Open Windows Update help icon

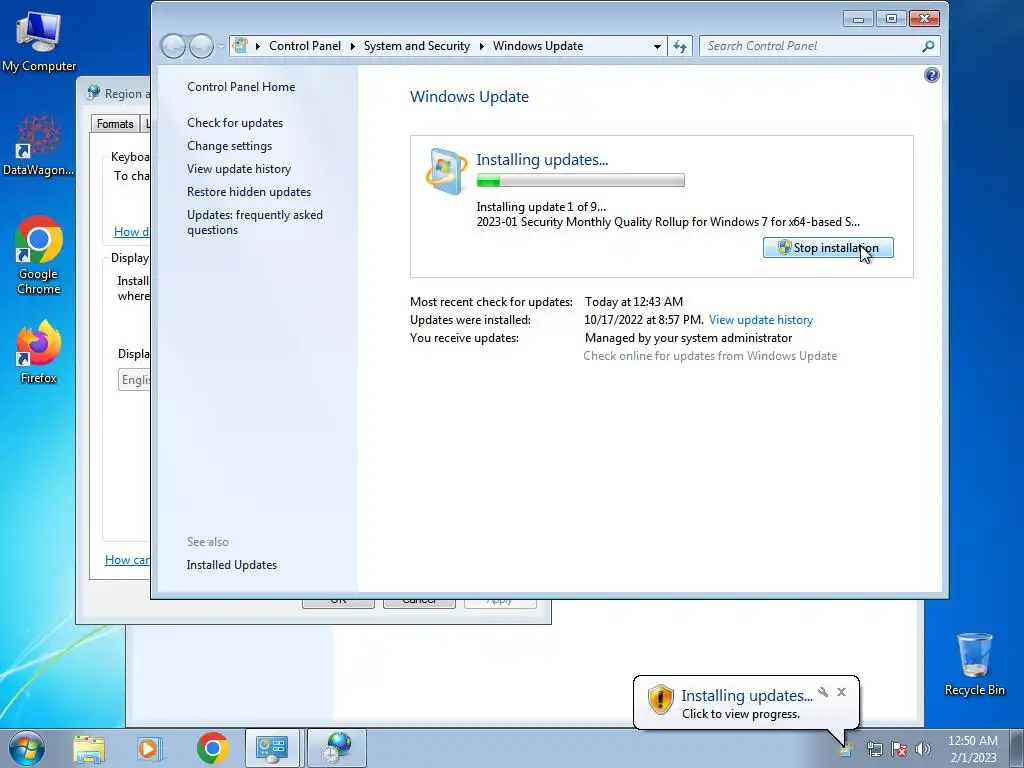[931, 75]
